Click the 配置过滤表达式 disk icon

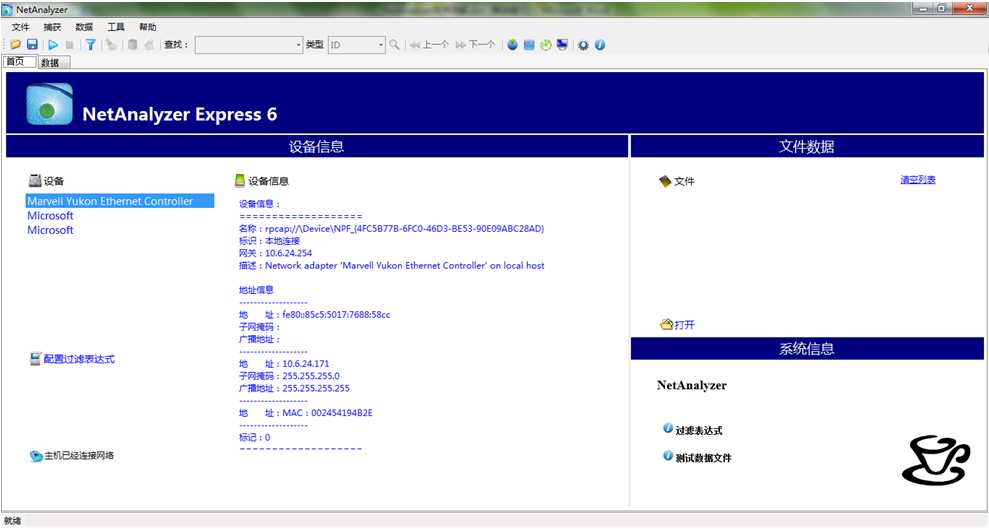(x=35, y=359)
